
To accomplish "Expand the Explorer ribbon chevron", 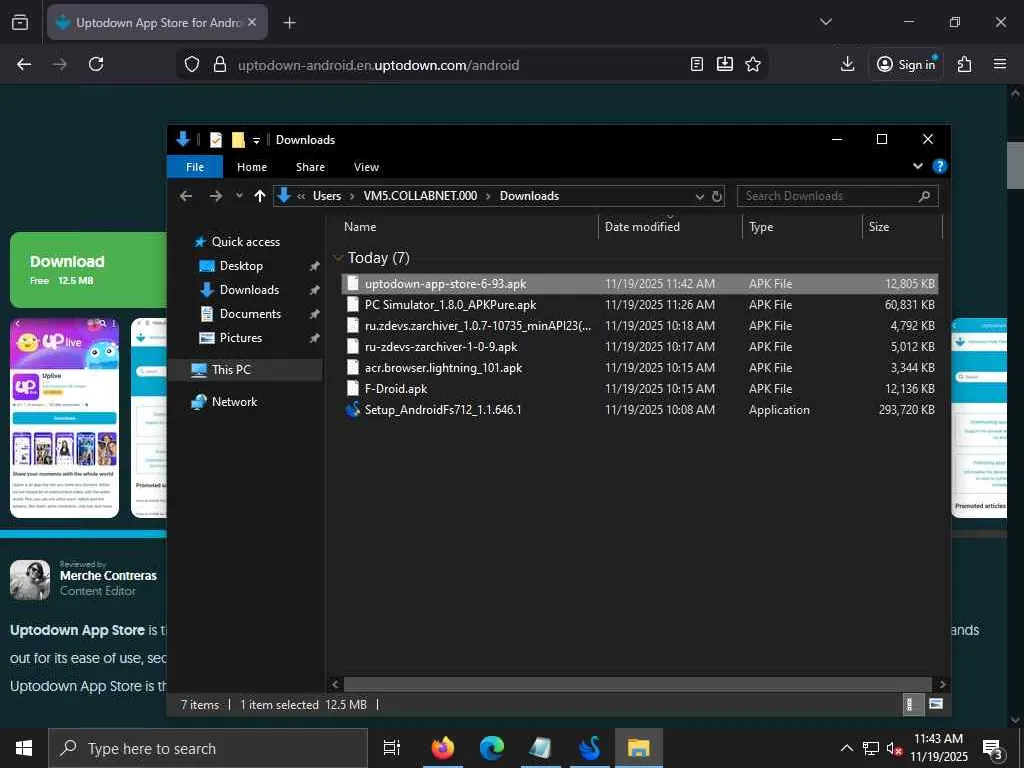I will [918, 166].
